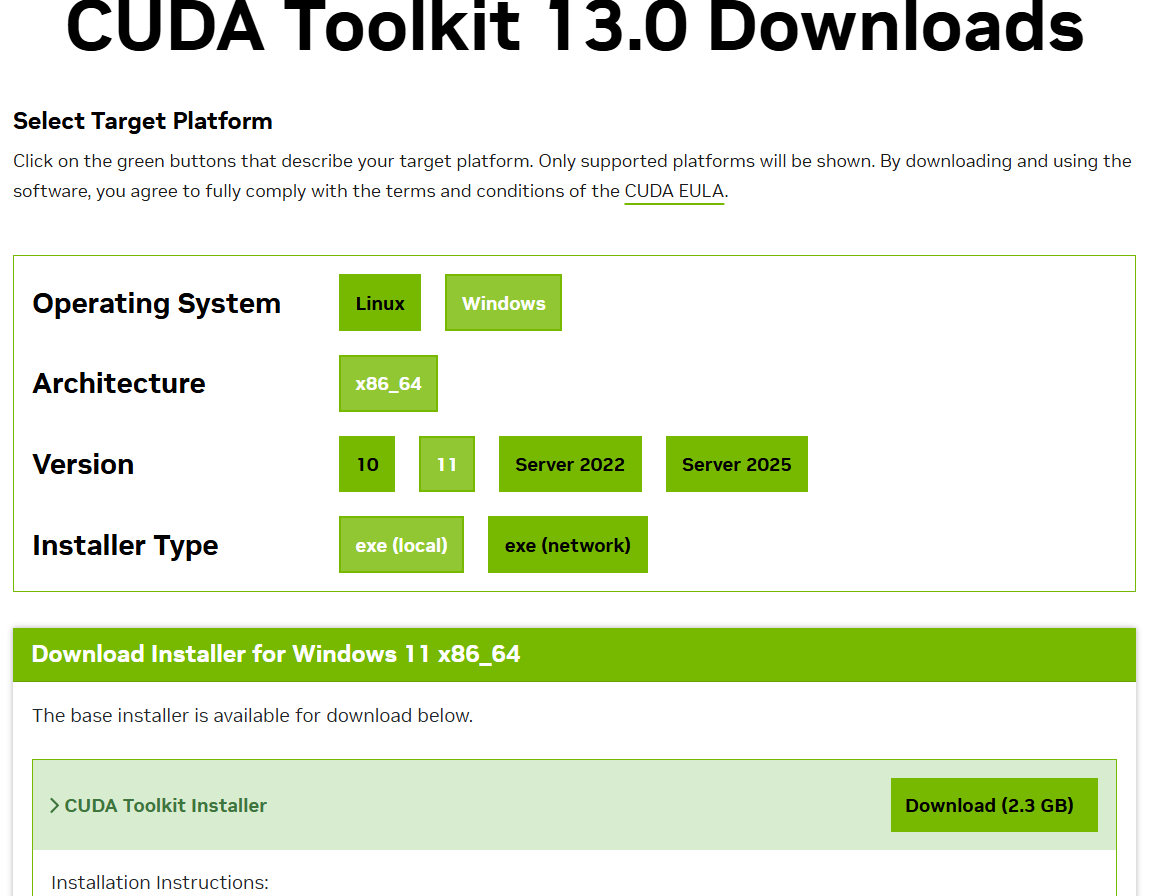Pick Windows version 10

tap(367, 464)
